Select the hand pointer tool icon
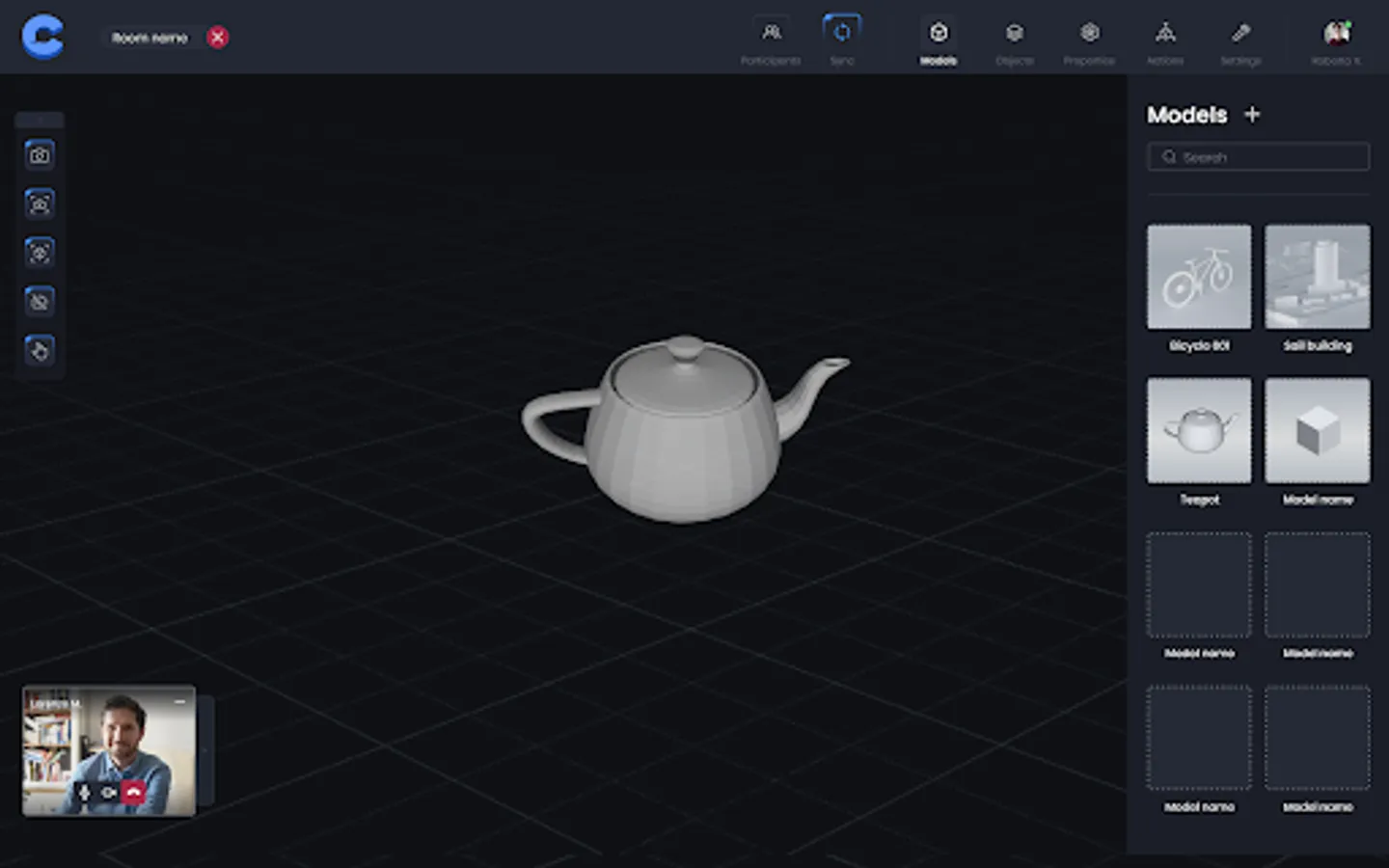 (40, 350)
